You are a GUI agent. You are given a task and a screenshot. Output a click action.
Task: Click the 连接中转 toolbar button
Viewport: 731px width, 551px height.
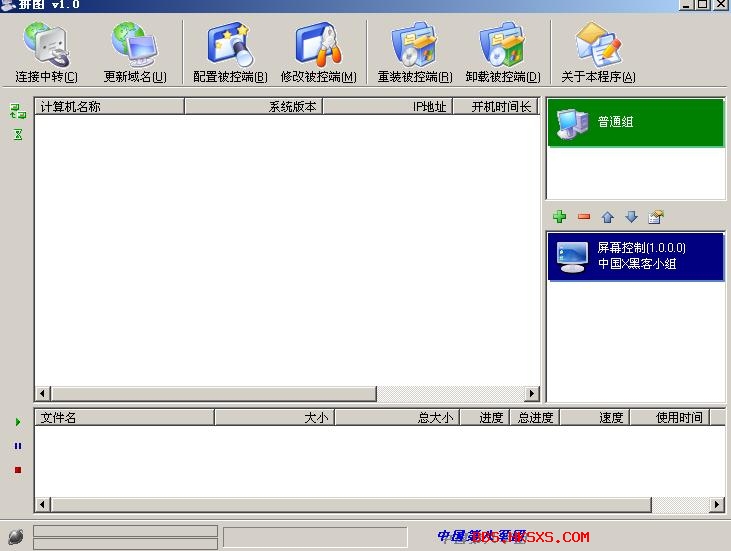coord(46,53)
